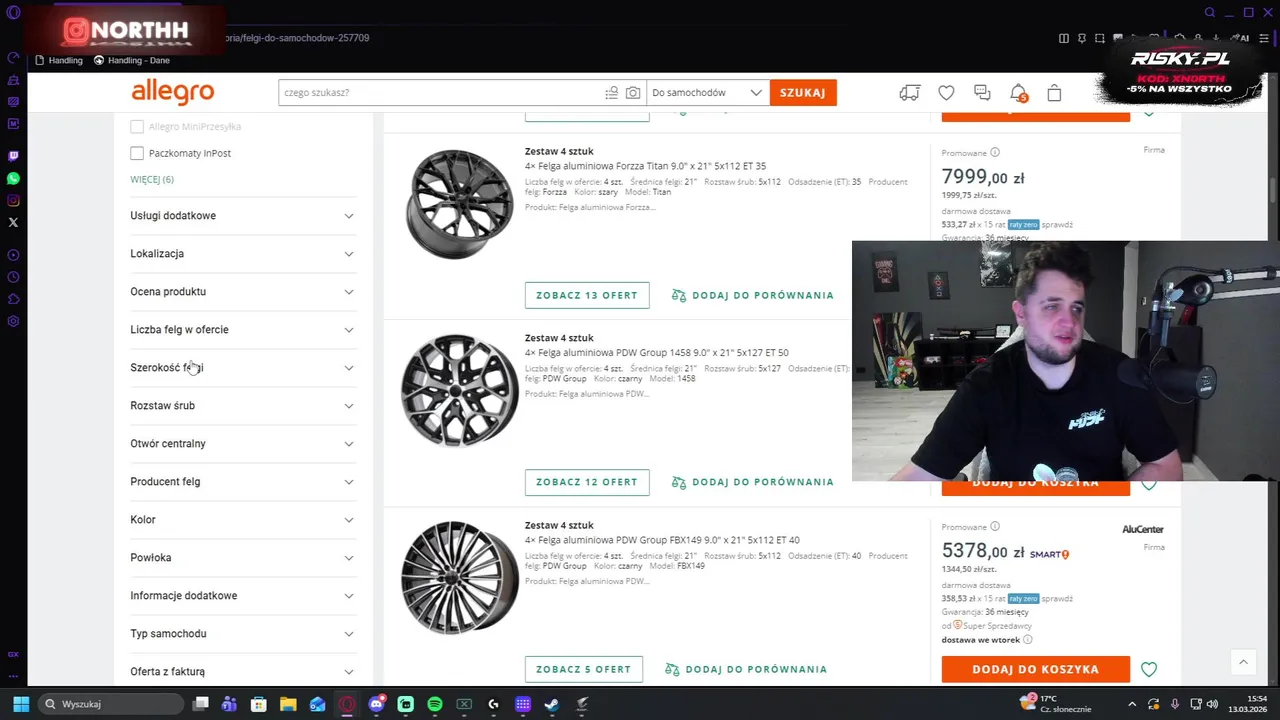This screenshot has height=720, width=1280.
Task: Expand the Liczba felg w ofercie filter
Action: pos(242,330)
